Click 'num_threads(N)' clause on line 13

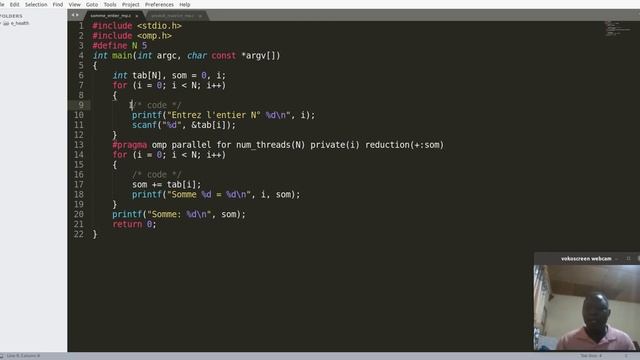tap(271, 144)
